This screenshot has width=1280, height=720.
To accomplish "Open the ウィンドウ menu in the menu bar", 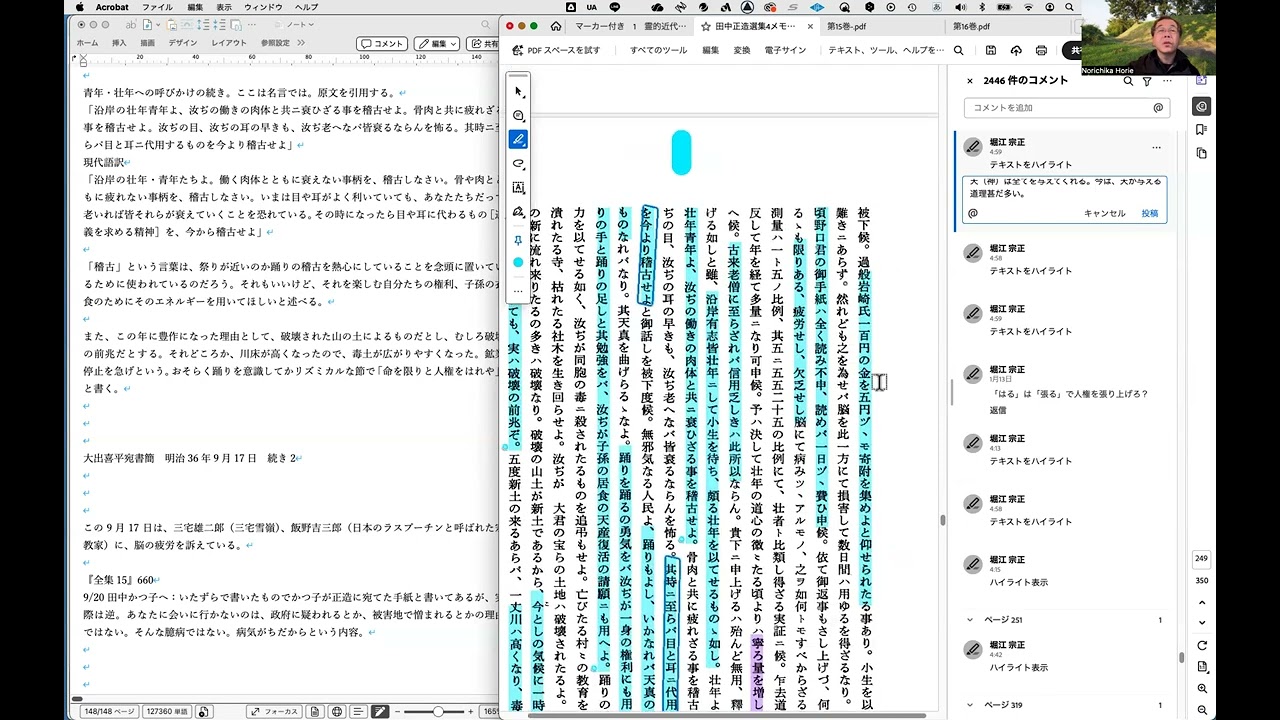I will click(x=263, y=7).
